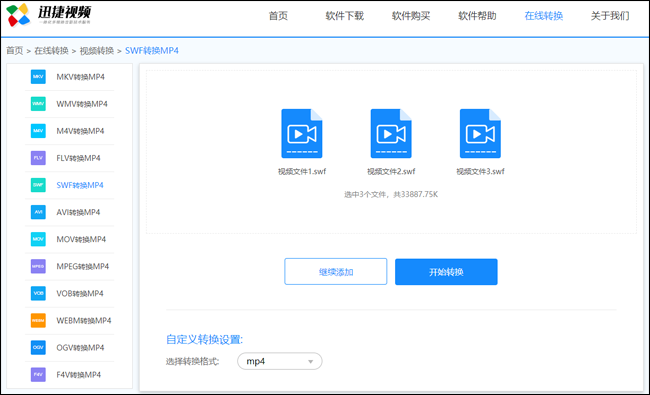Click the AVI format icon in sidebar
650x395 pixels.
coord(38,212)
